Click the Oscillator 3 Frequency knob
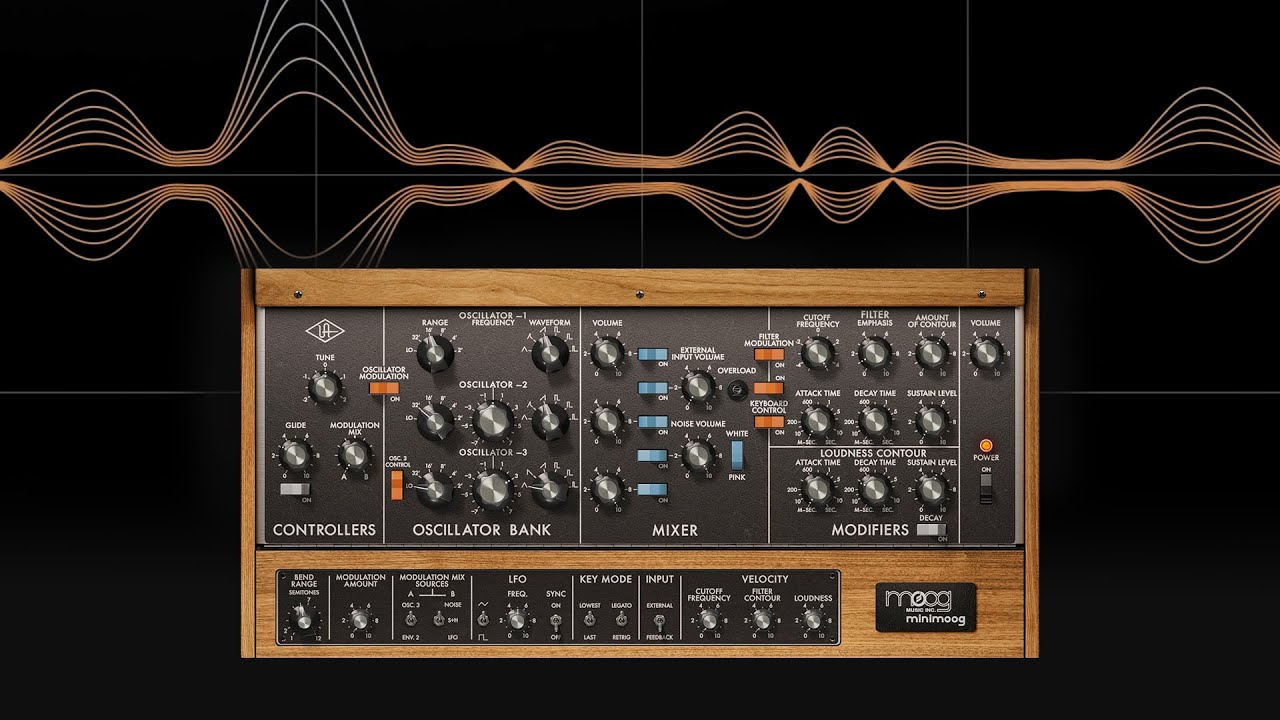 coord(492,489)
